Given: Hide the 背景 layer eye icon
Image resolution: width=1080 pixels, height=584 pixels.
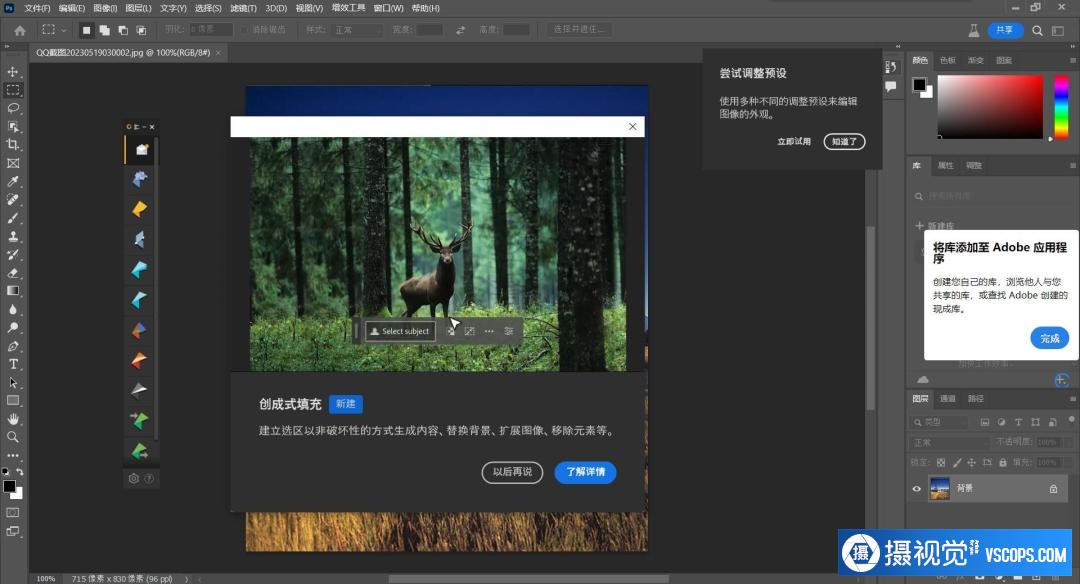Looking at the screenshot, I should click(917, 489).
